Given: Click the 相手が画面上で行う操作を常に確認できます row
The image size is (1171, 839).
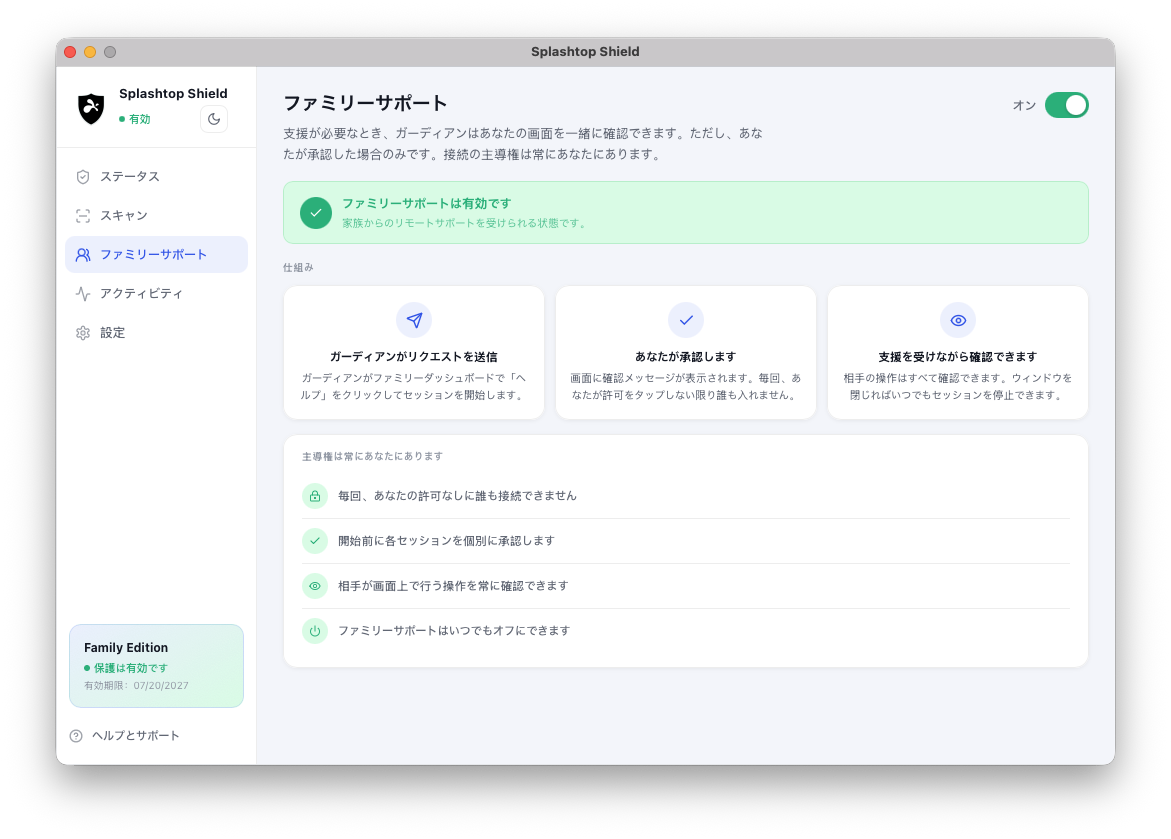Looking at the screenshot, I should (x=686, y=586).
